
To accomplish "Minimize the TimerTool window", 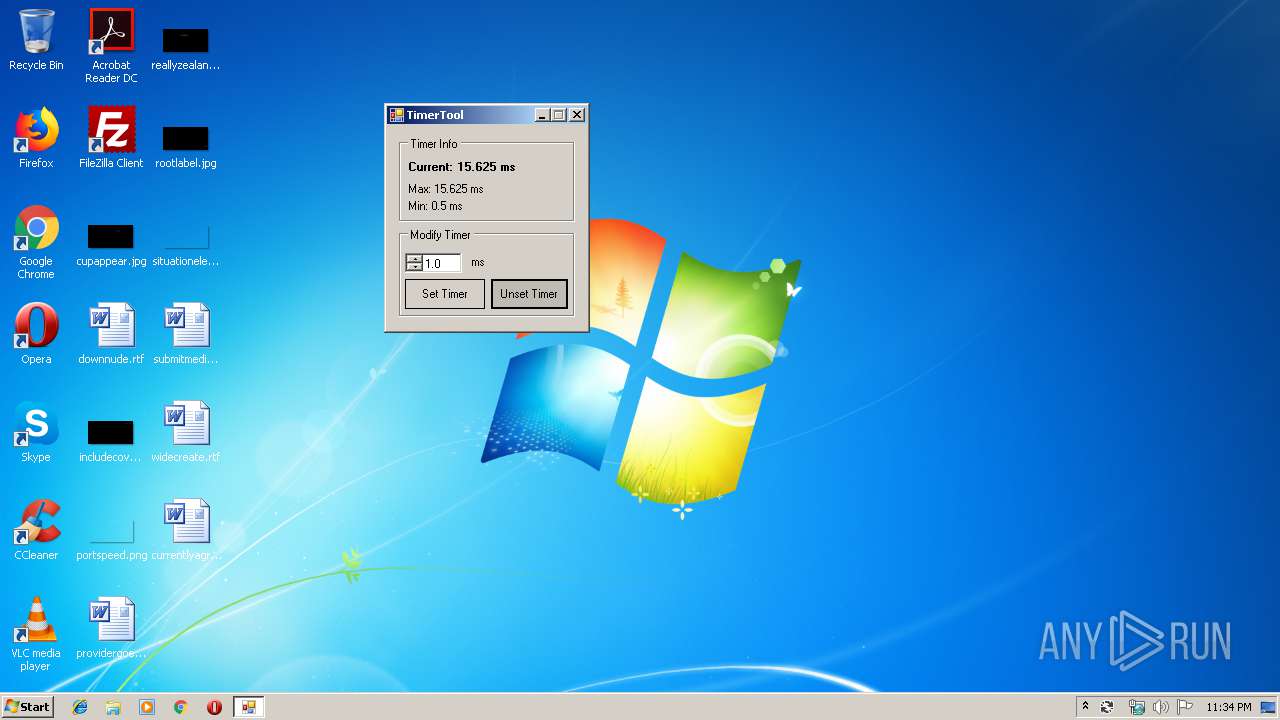I will [x=542, y=115].
